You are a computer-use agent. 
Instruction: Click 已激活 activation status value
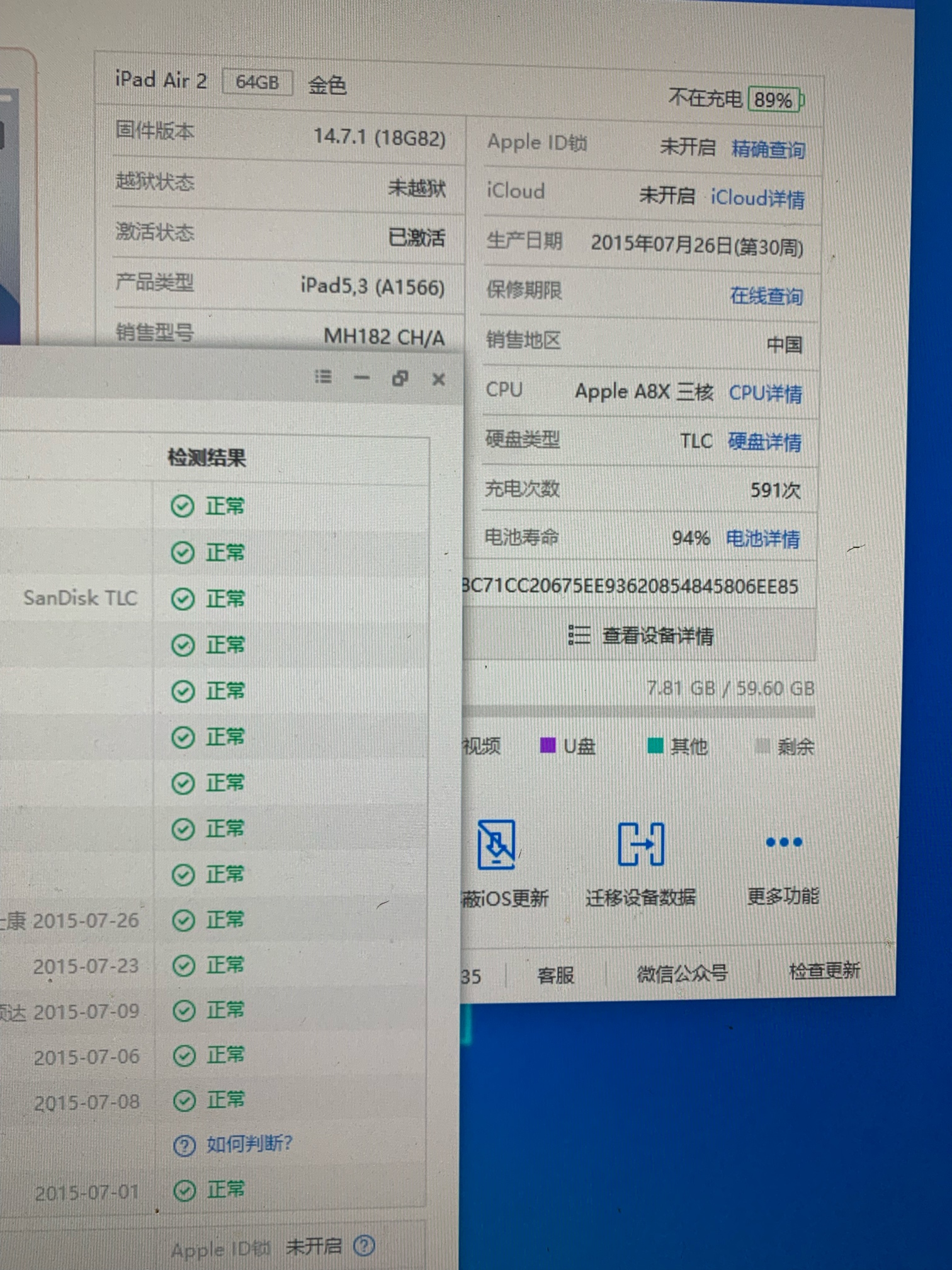416,237
